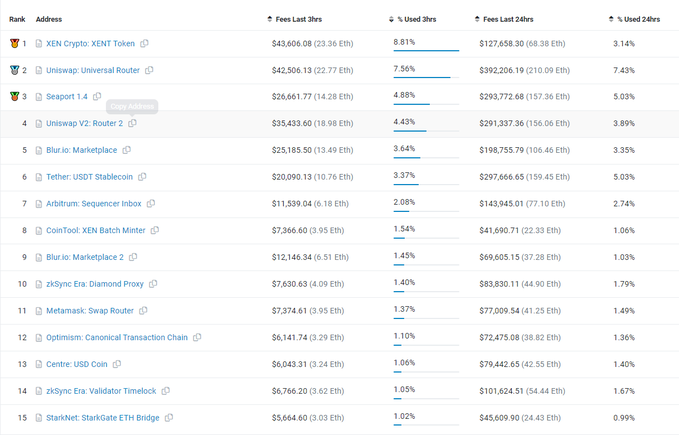Open StarkNet: StarkGate ETH Bridge link
This screenshot has width=679, height=435.
[x=103, y=418]
